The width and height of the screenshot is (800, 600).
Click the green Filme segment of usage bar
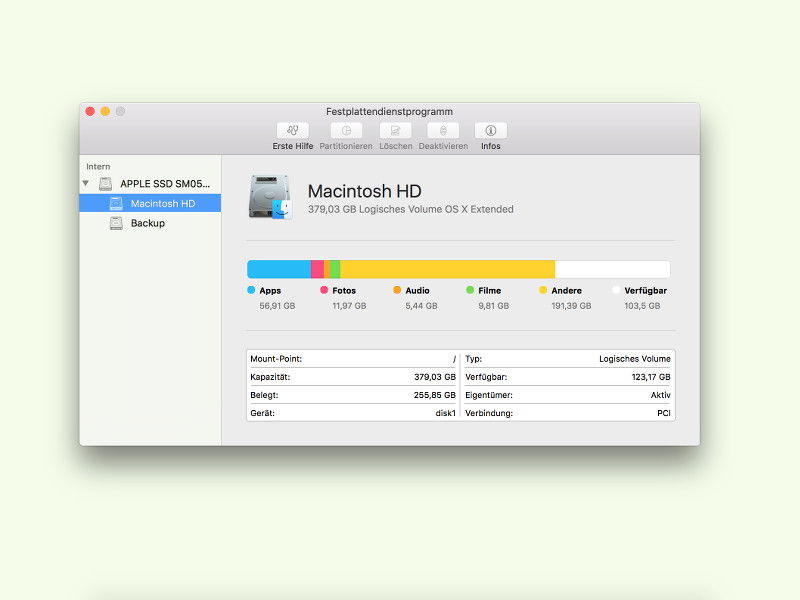coord(335,269)
